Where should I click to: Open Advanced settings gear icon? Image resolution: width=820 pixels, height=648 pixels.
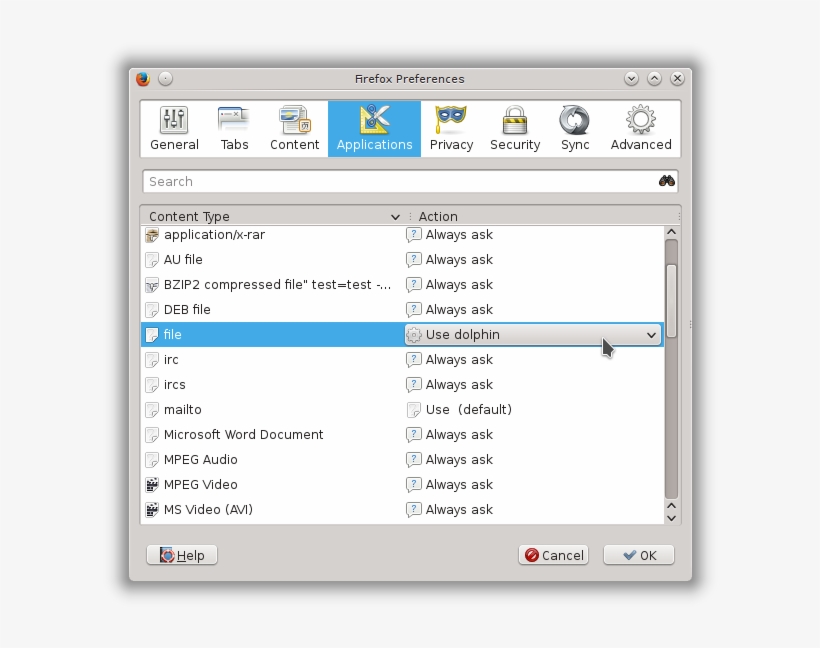coord(640,120)
